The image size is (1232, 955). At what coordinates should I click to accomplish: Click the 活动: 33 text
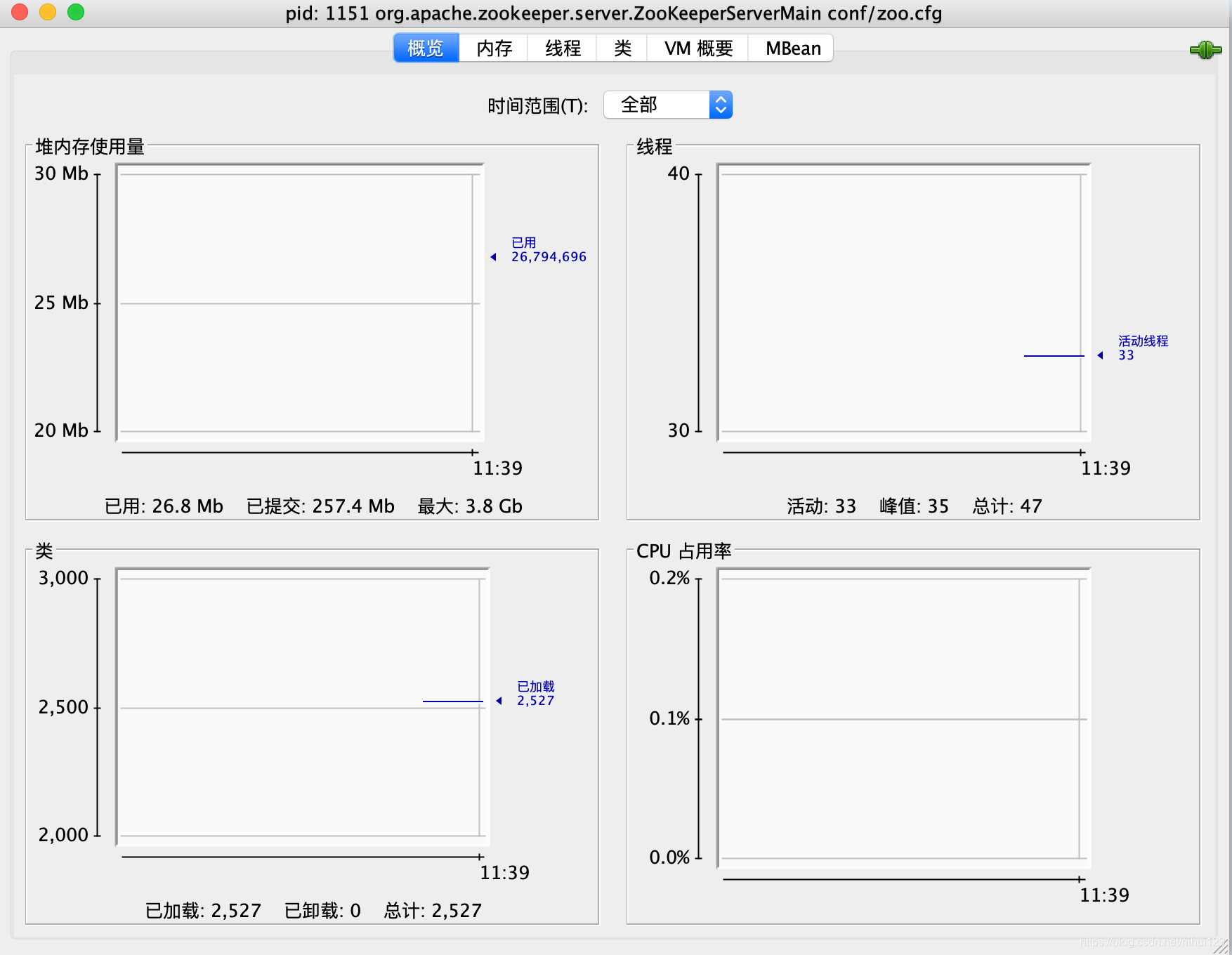821,506
